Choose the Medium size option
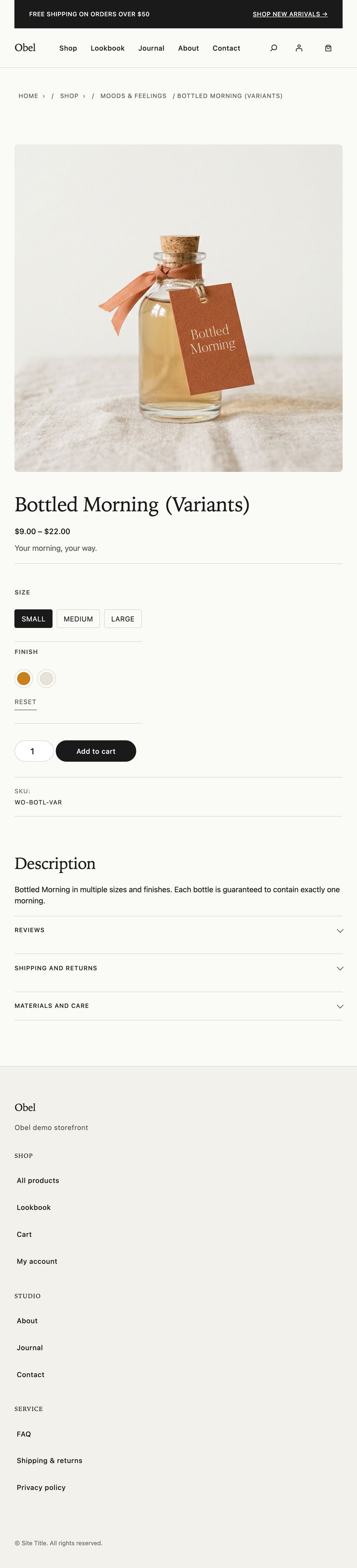The width and height of the screenshot is (357, 1568). pos(78,619)
